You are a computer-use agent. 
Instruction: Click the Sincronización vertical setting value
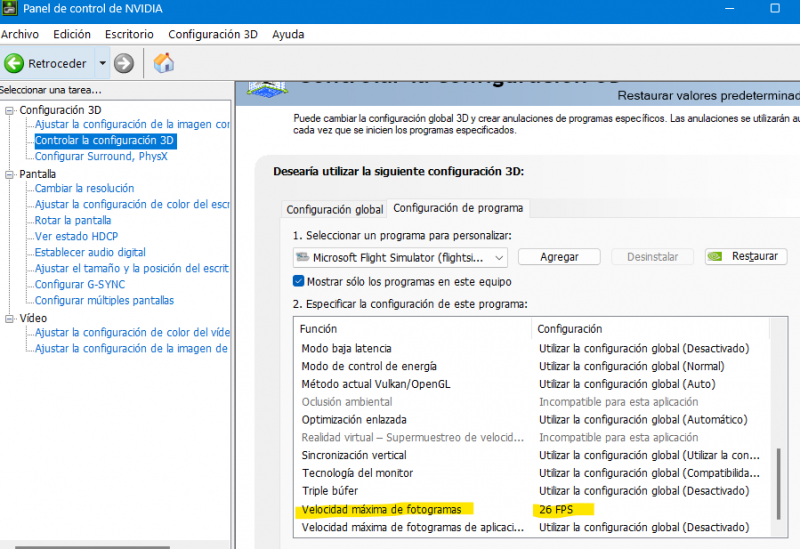(649, 455)
